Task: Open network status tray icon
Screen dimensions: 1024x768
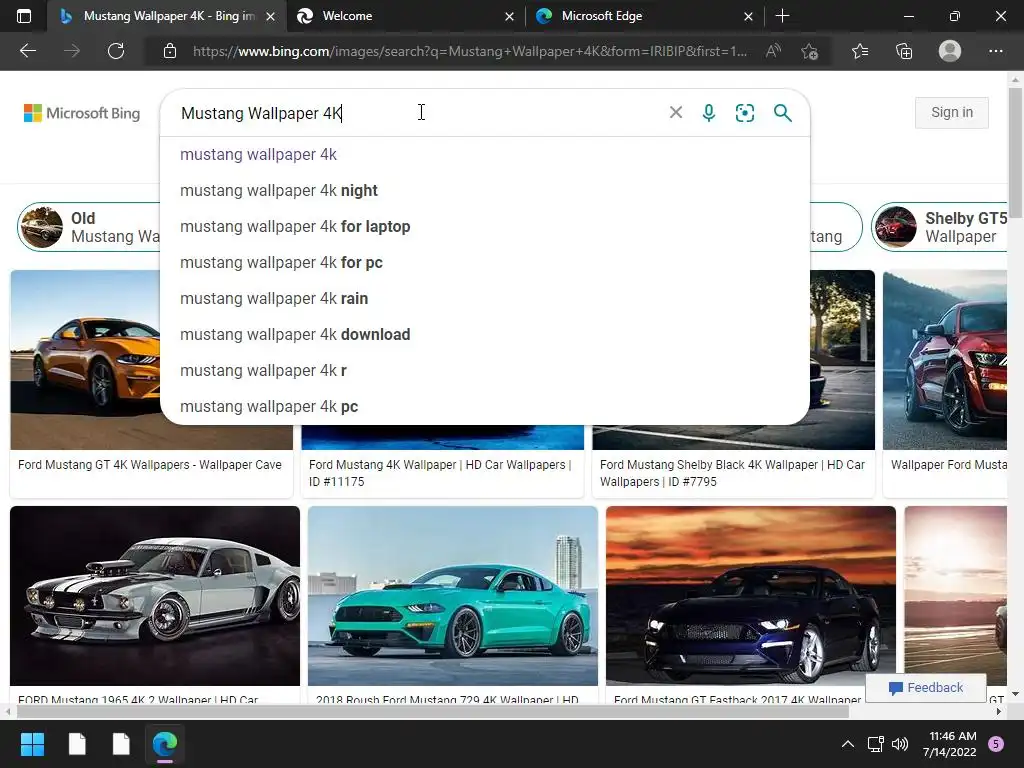Action: click(875, 744)
